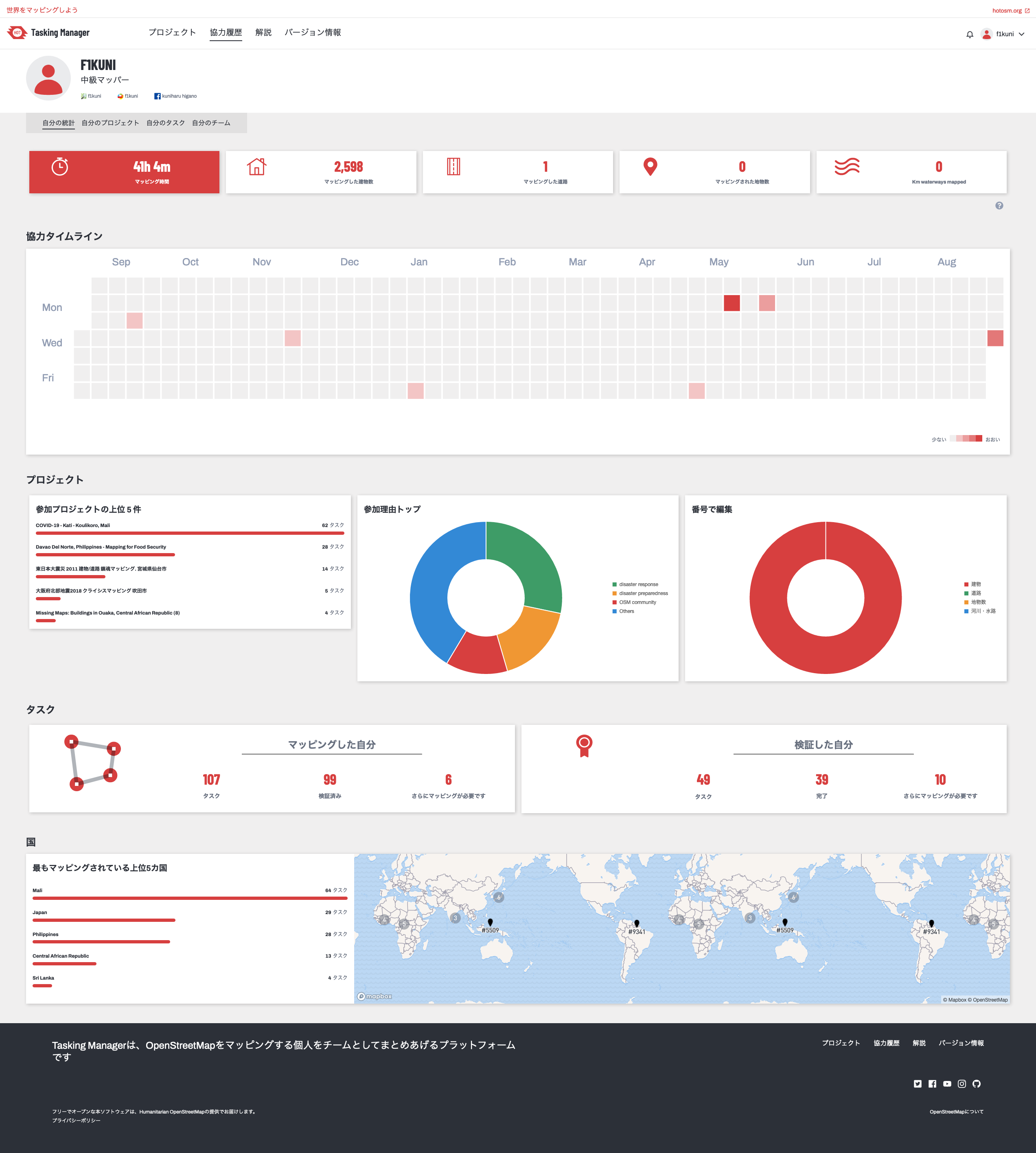This screenshot has width=1036, height=1153.
Task: Open the YouTube icon in footer
Action: (947, 1083)
